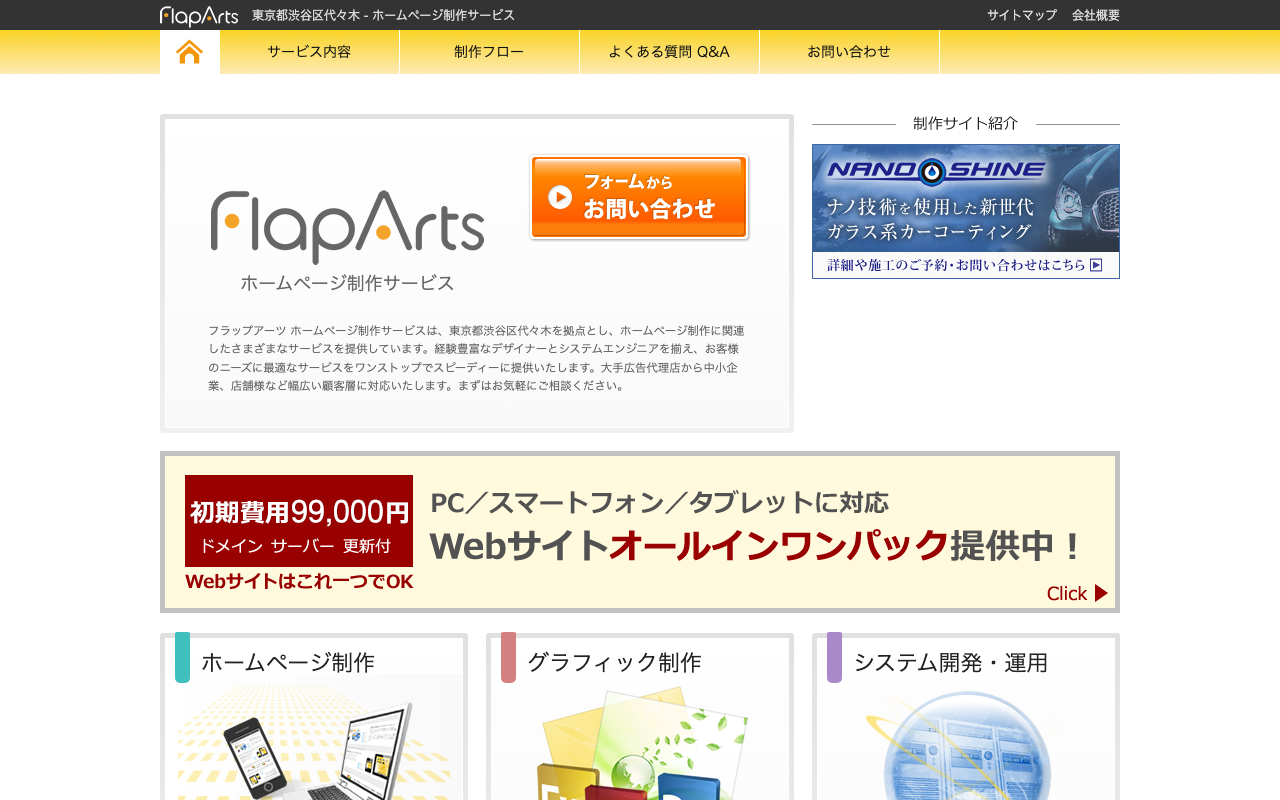The image size is (1280, 800).
Task: Follow the サイトマップ link
Action: click(x=1022, y=15)
